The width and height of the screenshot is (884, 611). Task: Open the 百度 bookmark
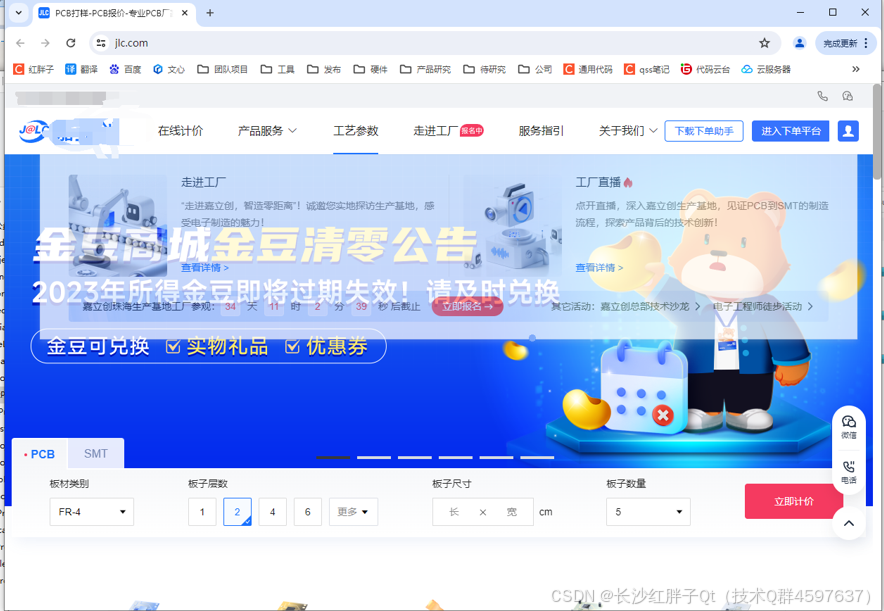pyautogui.click(x=125, y=69)
